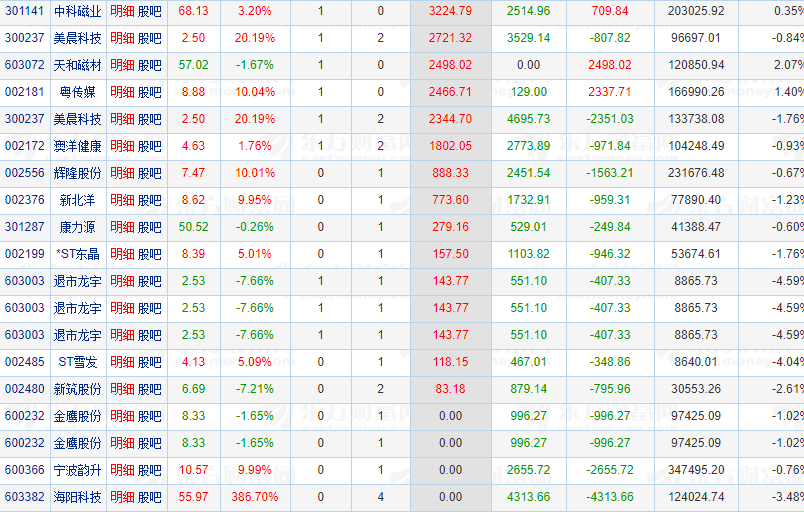Open the *ST东晶 stock name link

pos(77,254)
